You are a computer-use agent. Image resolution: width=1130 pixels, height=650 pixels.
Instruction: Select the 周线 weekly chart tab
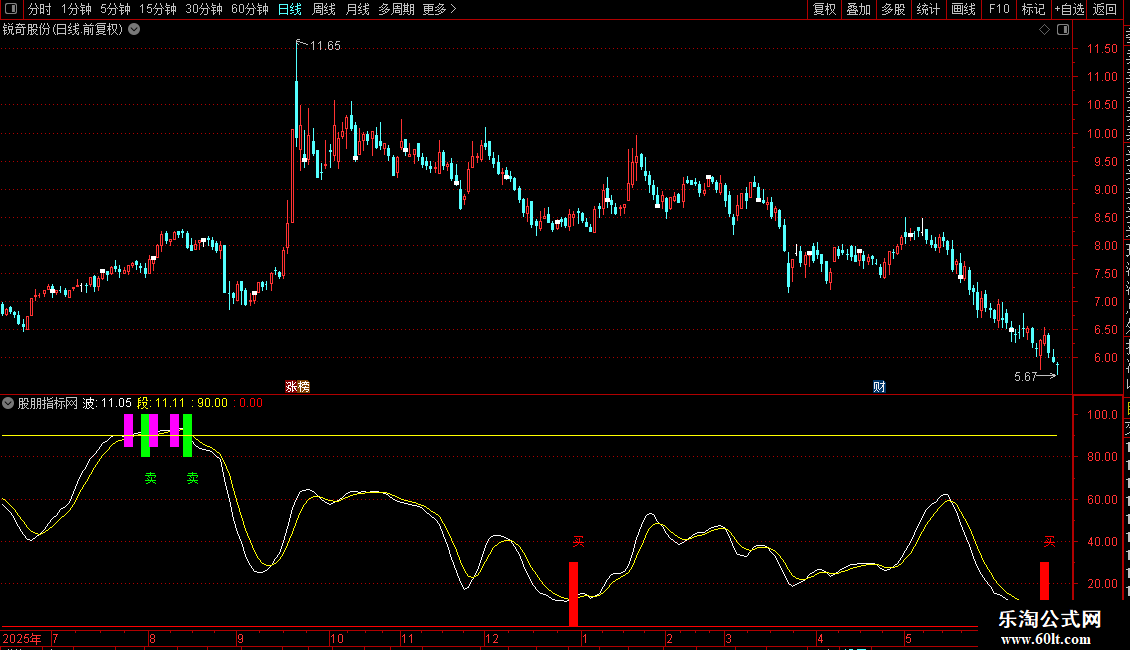coord(324,9)
